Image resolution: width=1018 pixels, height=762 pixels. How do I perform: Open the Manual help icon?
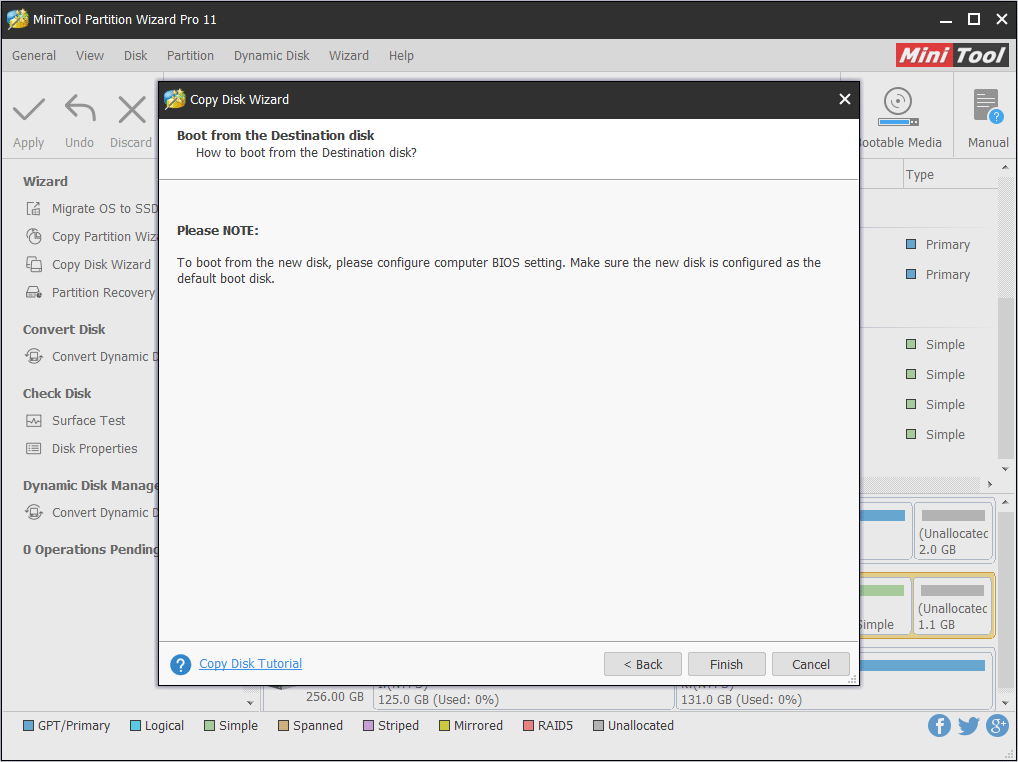(x=987, y=106)
